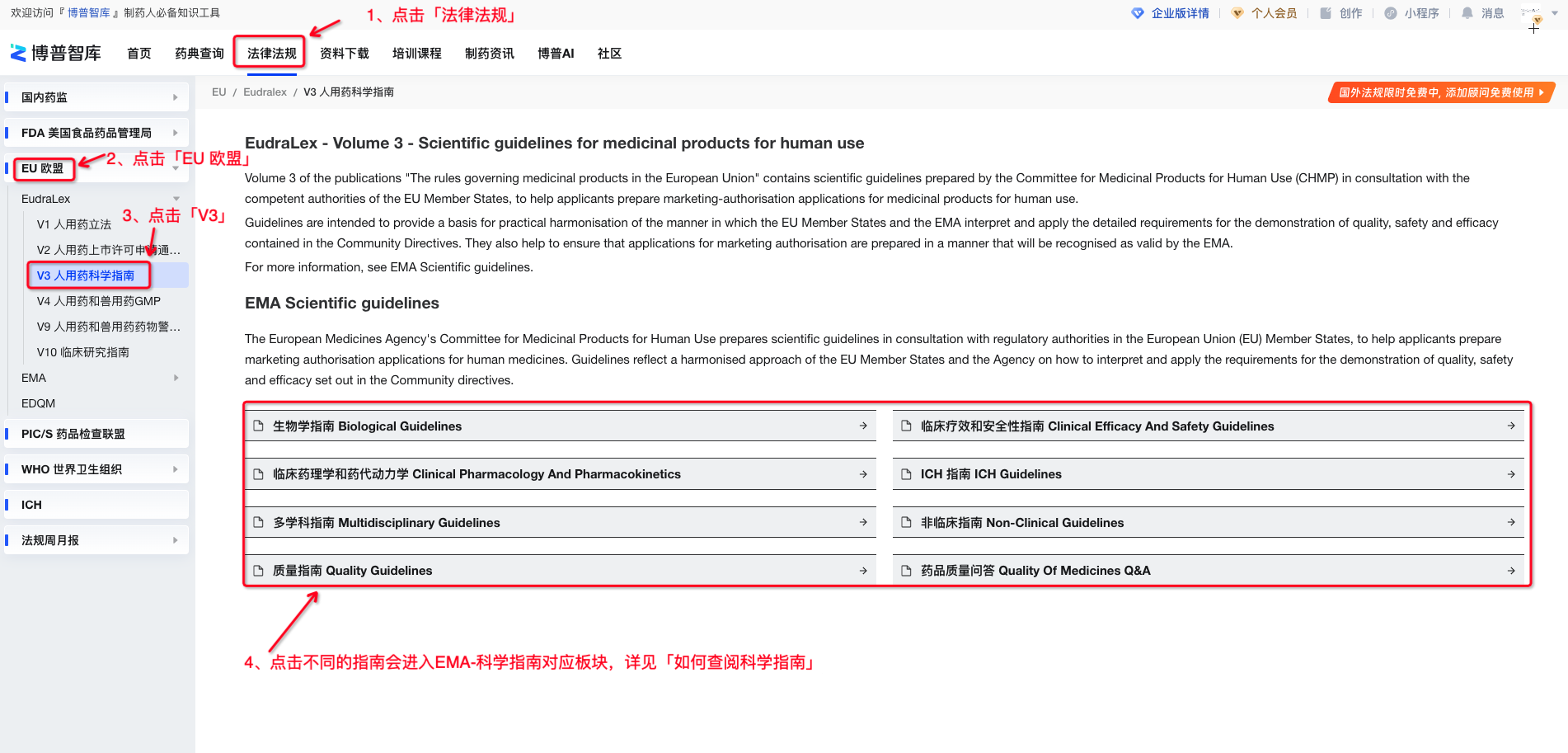Click arrow icon on 质量指南 Quality Guidelines row
This screenshot has height=753, width=1568.
863,571
